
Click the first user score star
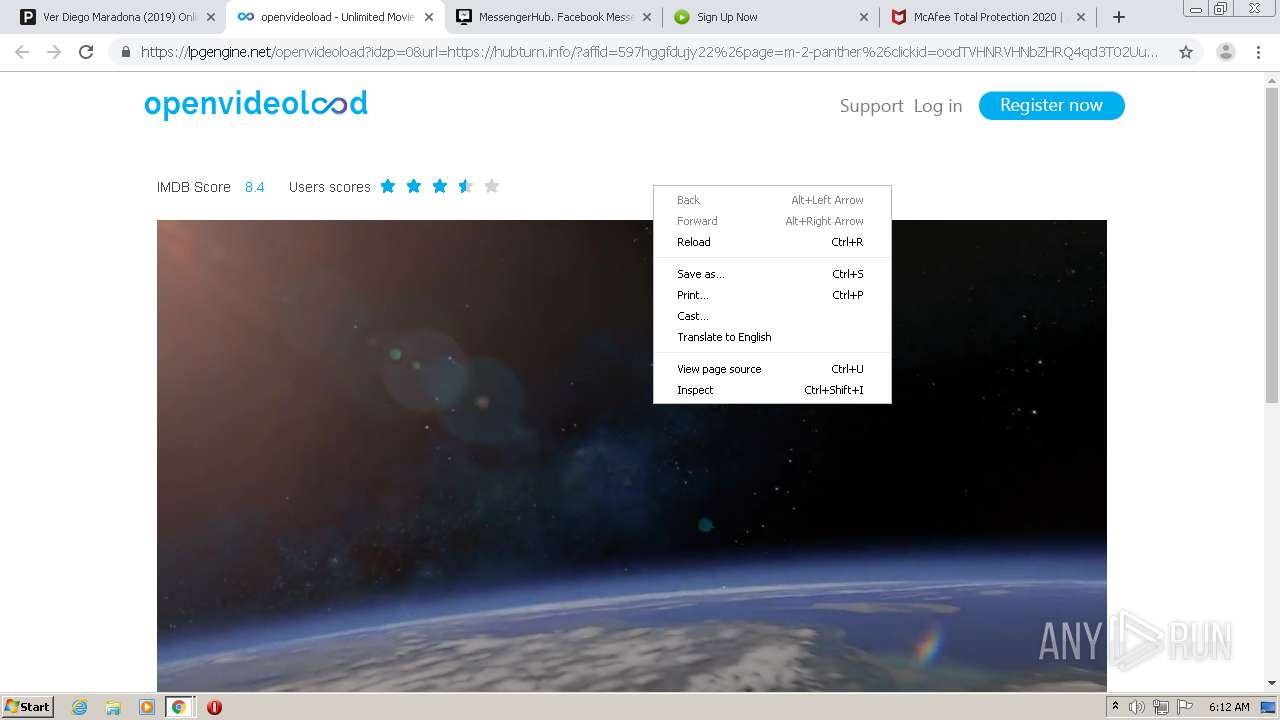(388, 186)
